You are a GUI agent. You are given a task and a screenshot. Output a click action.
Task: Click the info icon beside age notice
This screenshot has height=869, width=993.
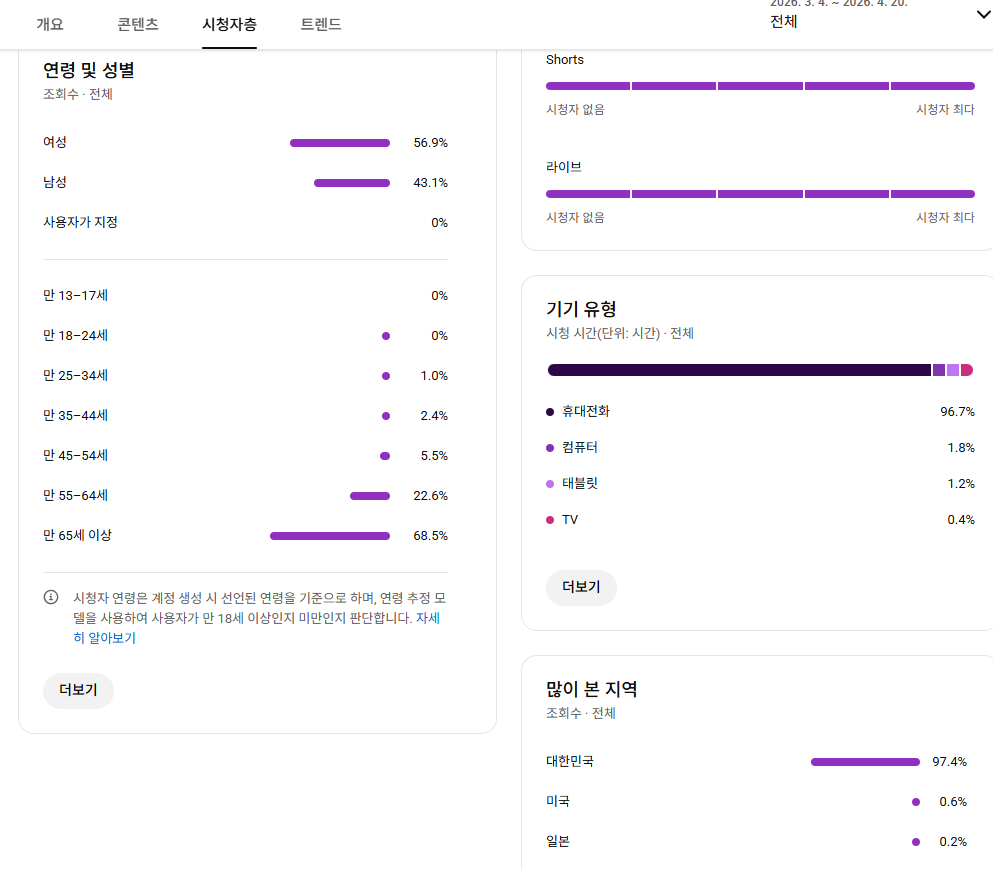[x=51, y=597]
